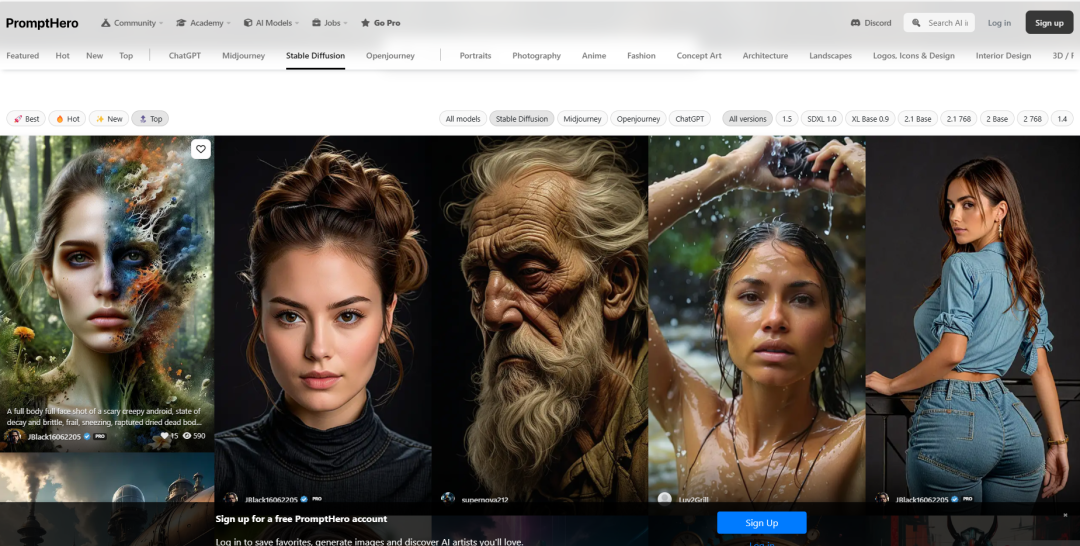
Task: Toggle the Best sort pill
Action: click(x=26, y=118)
